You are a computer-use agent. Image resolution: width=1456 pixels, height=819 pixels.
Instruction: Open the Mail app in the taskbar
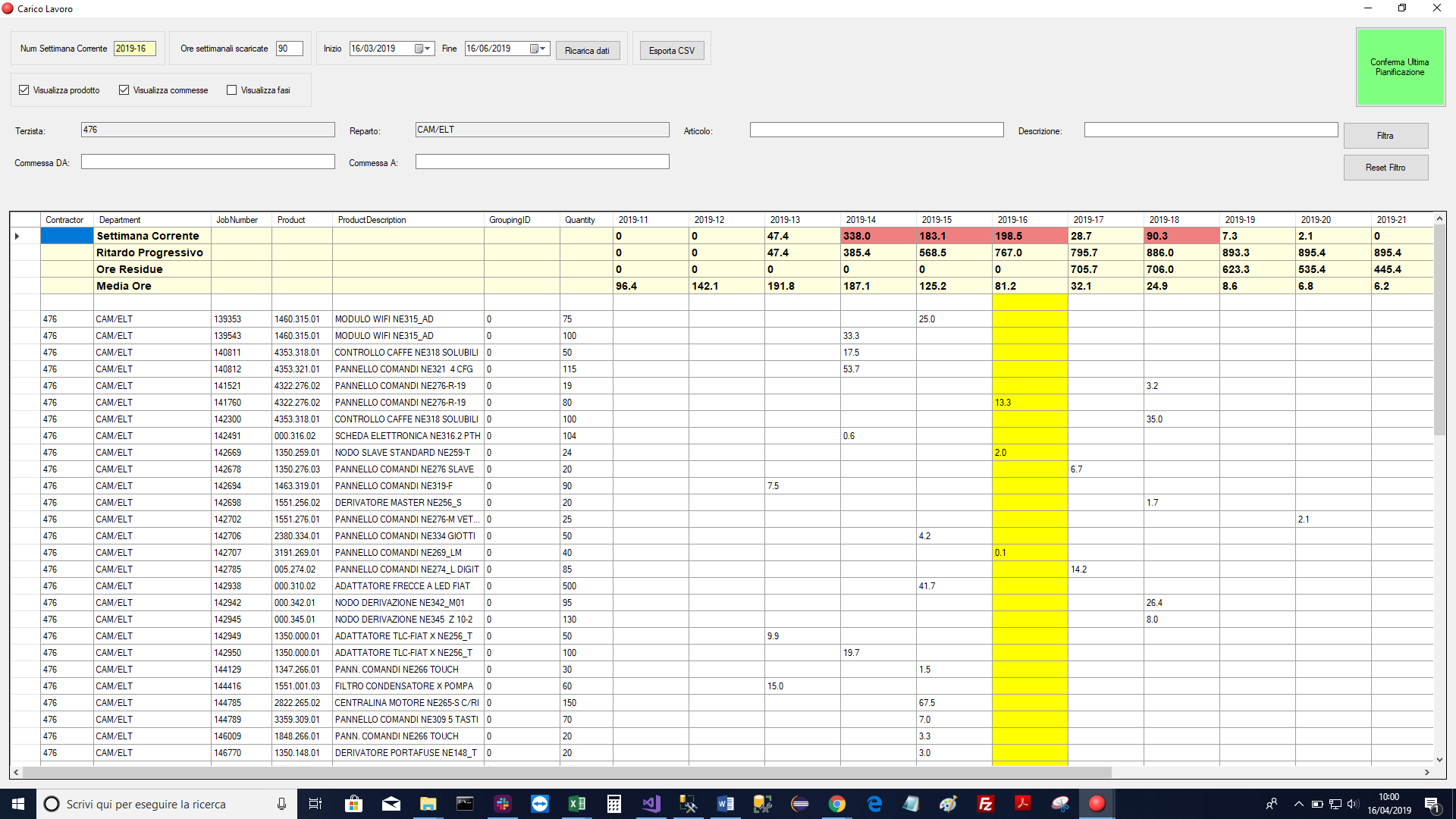[391, 804]
